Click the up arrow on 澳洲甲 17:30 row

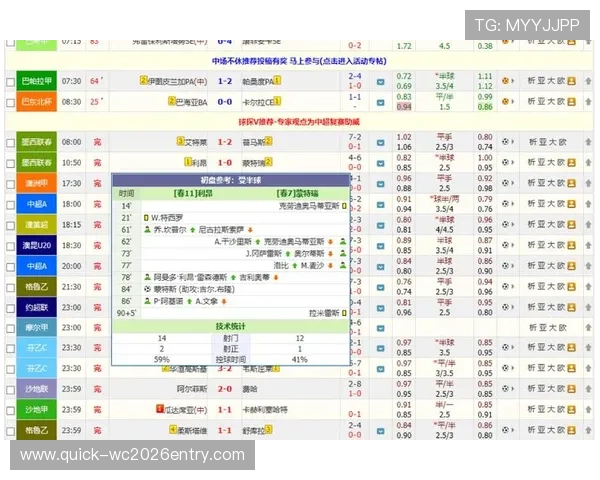point(588,183)
